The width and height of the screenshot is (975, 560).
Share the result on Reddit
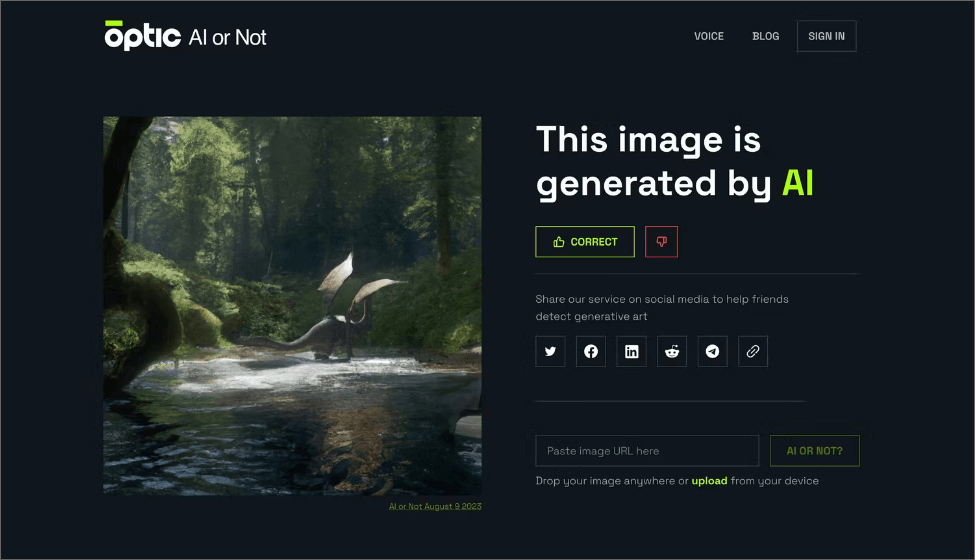click(x=672, y=351)
